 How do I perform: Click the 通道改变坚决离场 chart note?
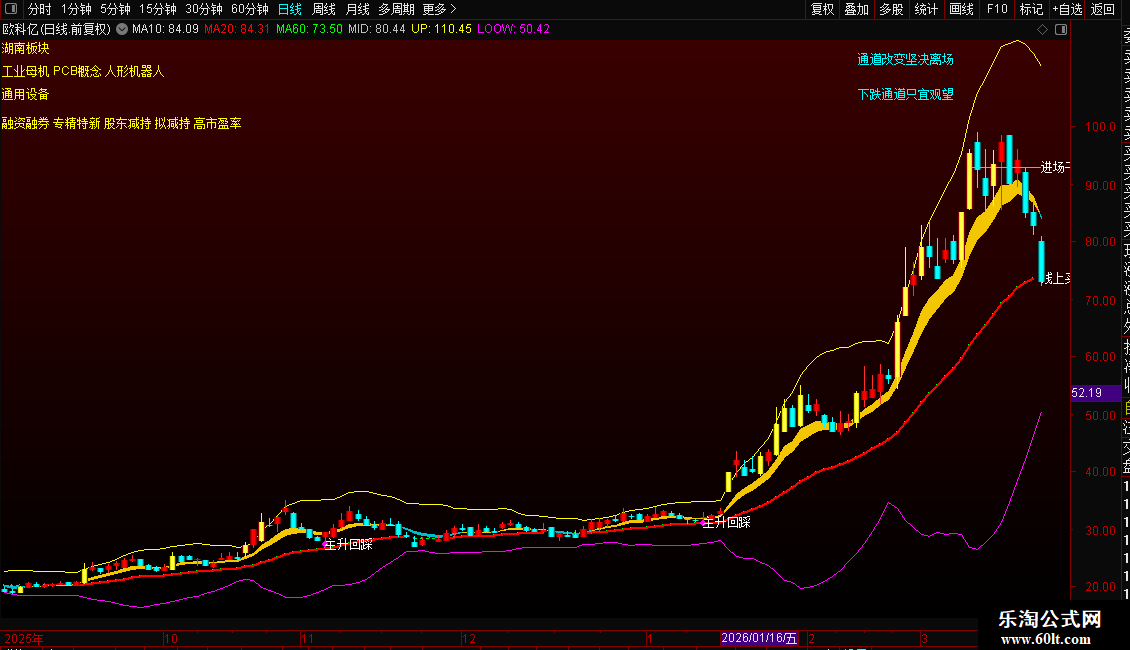coord(905,59)
